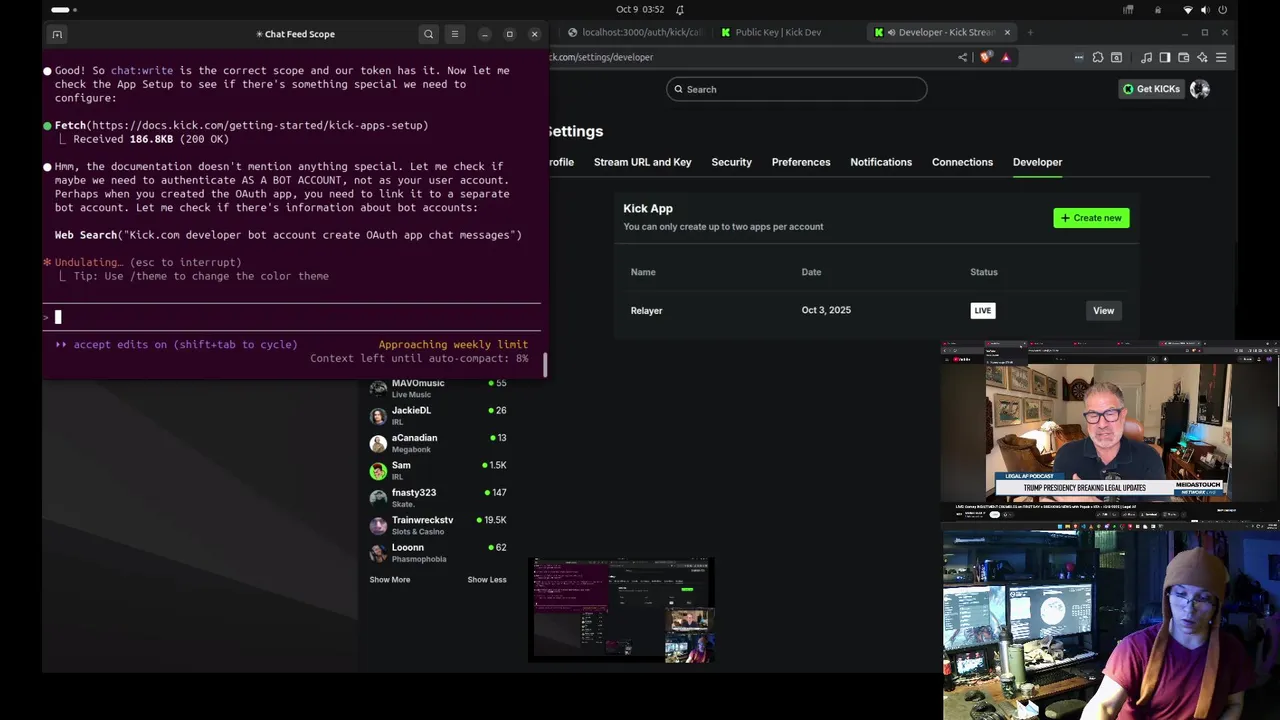This screenshot has width=1280, height=720.
Task: Click the Oct 3, 2025 date cell
Action: click(826, 310)
